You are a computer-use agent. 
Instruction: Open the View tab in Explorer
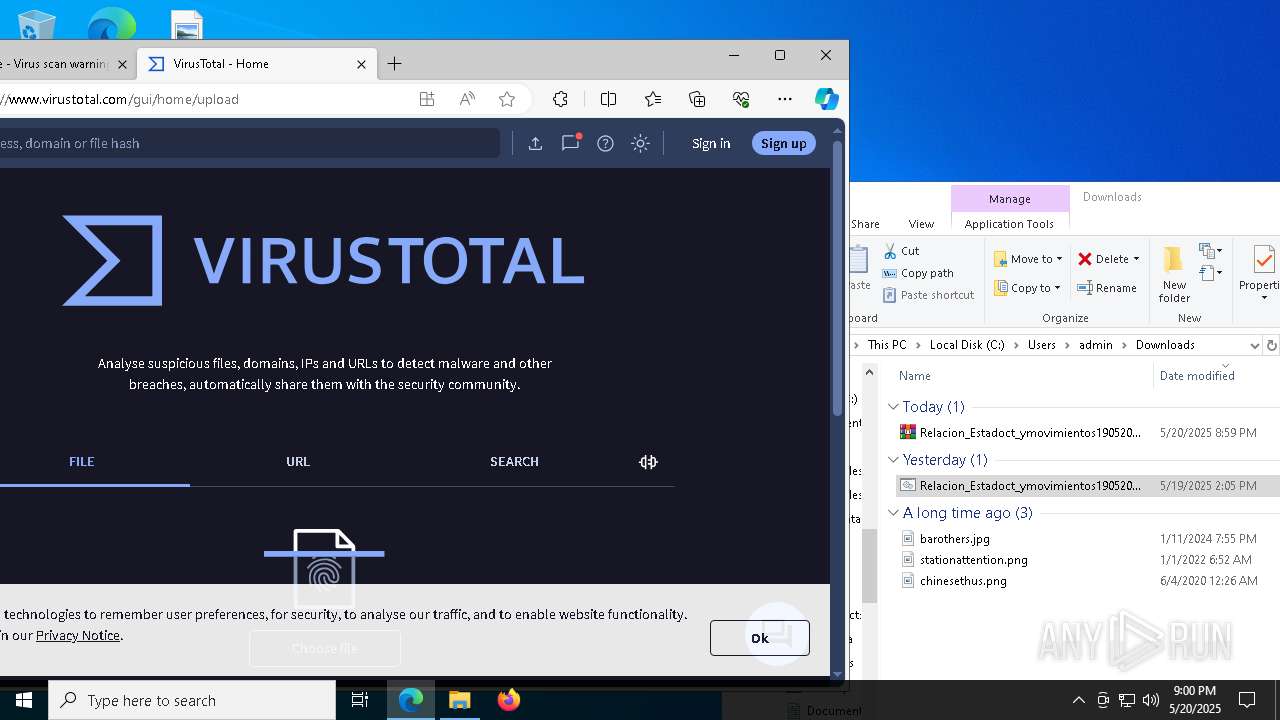pos(921,224)
